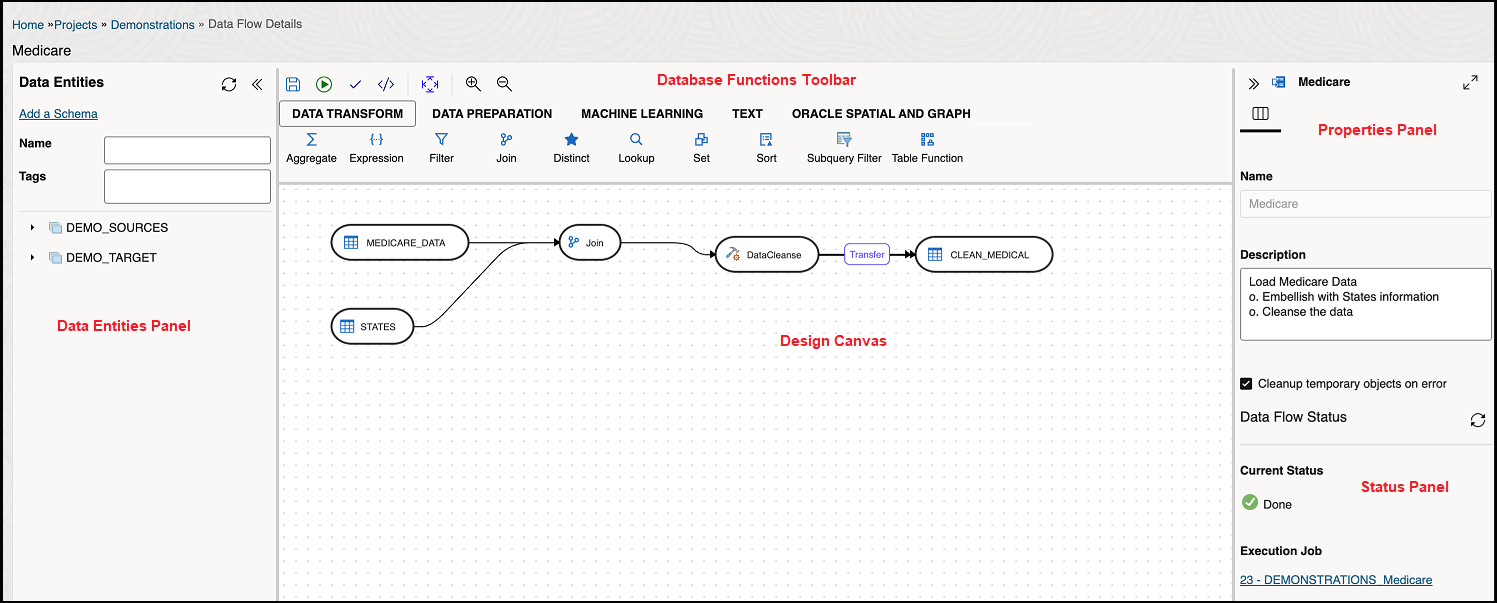Click inside the Name filter field
Screen dimensions: 1497x603
(186, 149)
